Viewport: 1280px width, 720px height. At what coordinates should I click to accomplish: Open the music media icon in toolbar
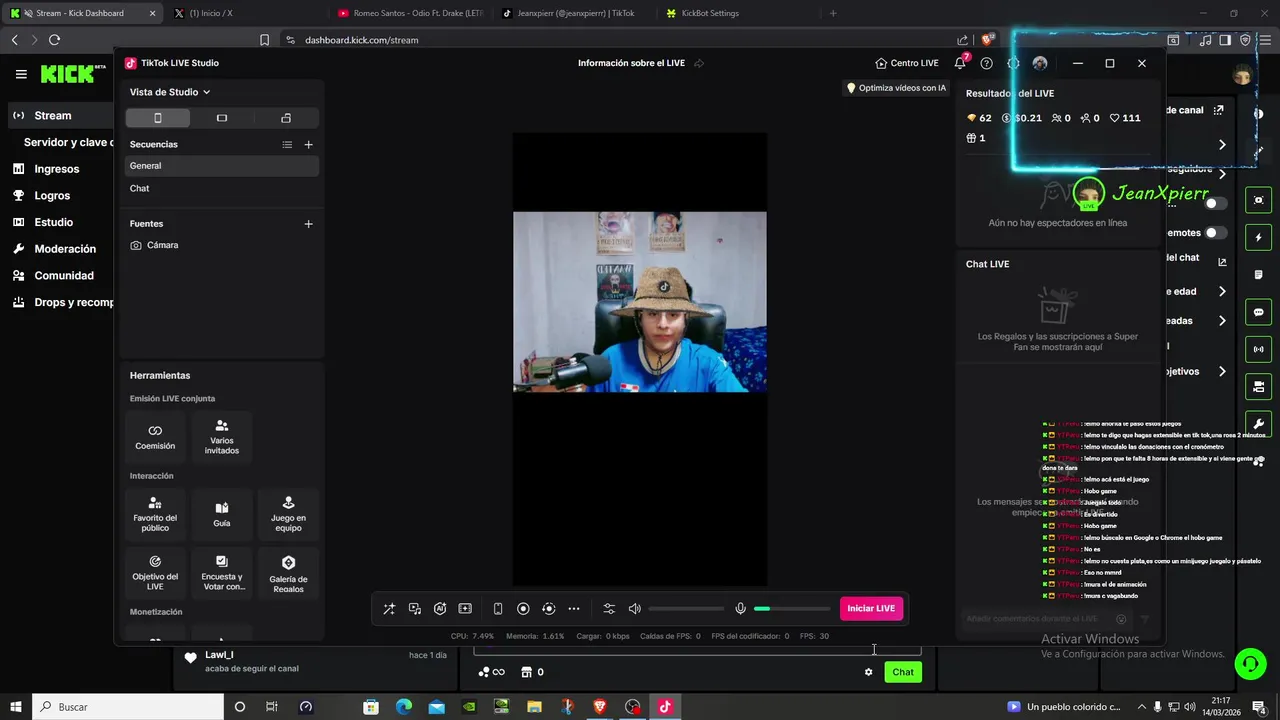[415, 609]
